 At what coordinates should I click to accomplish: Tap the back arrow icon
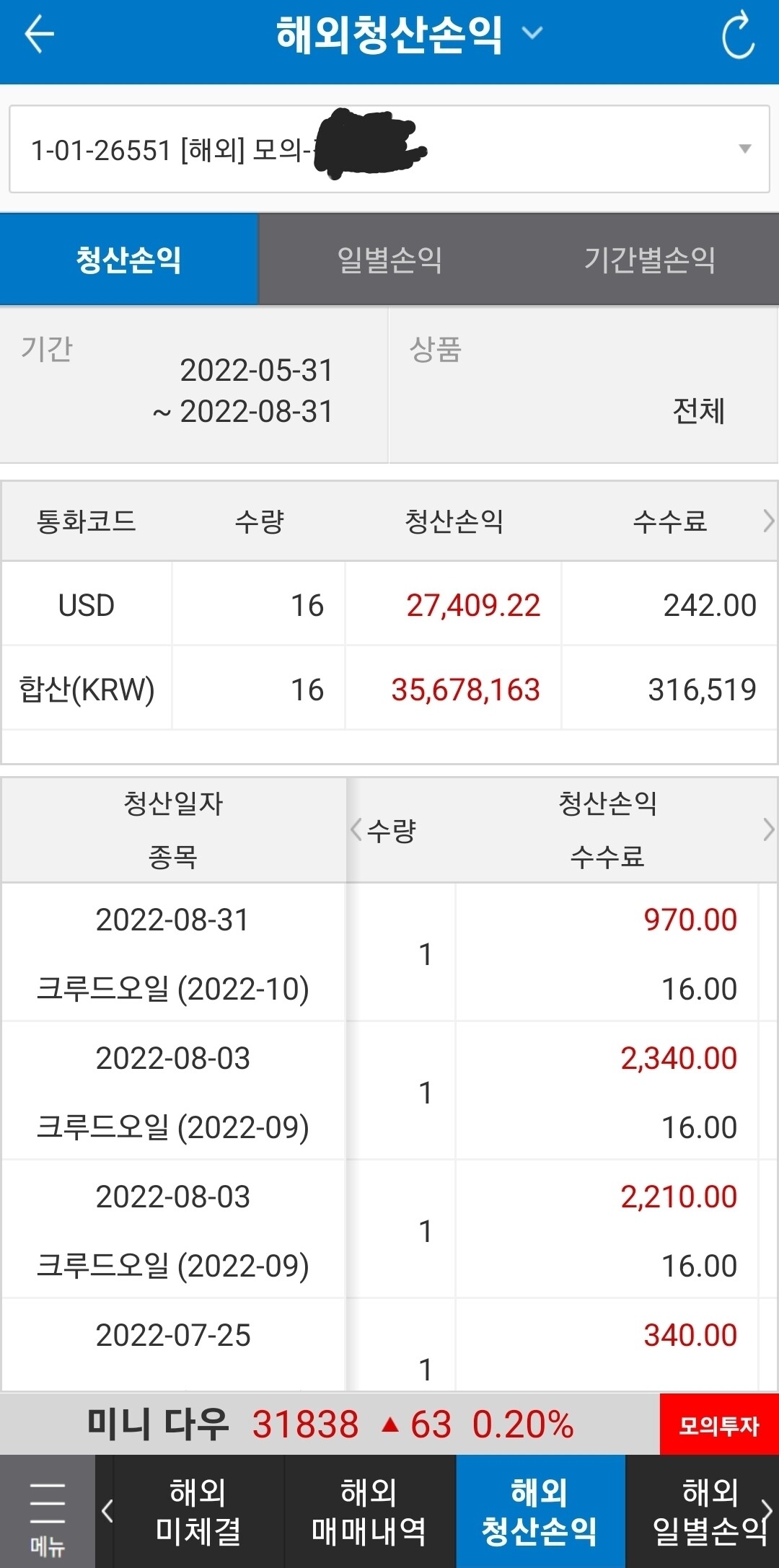39,35
